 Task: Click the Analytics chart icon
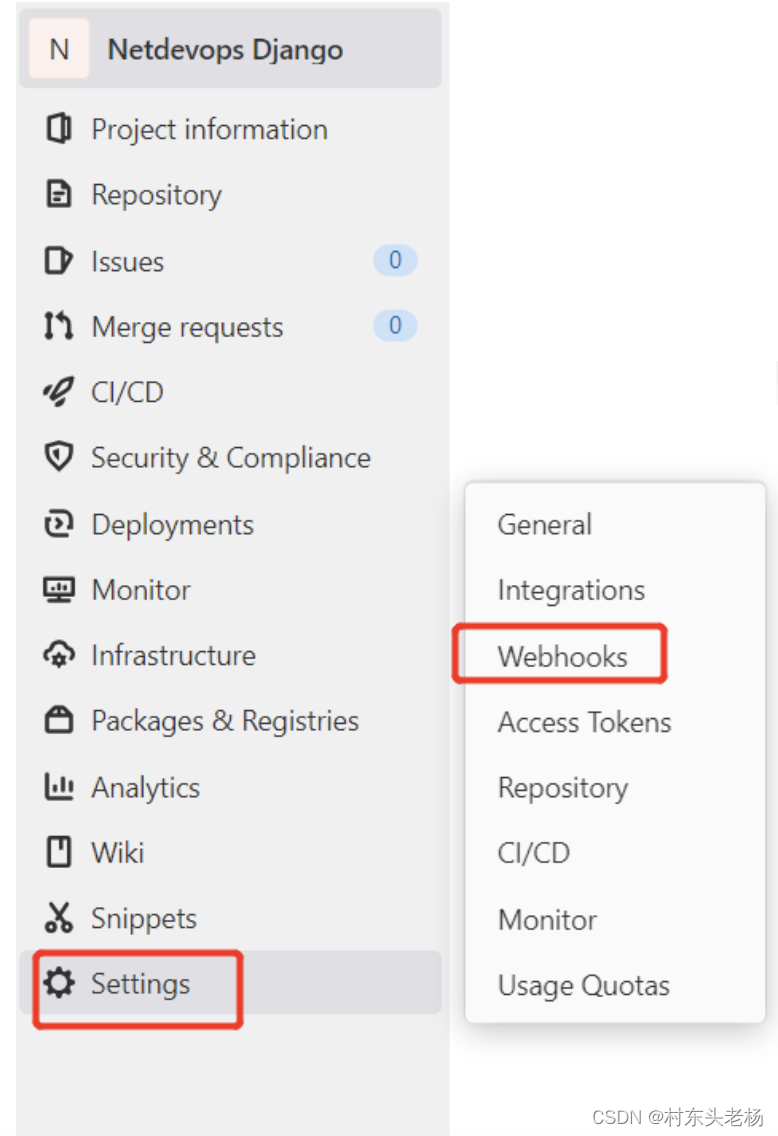click(x=58, y=786)
